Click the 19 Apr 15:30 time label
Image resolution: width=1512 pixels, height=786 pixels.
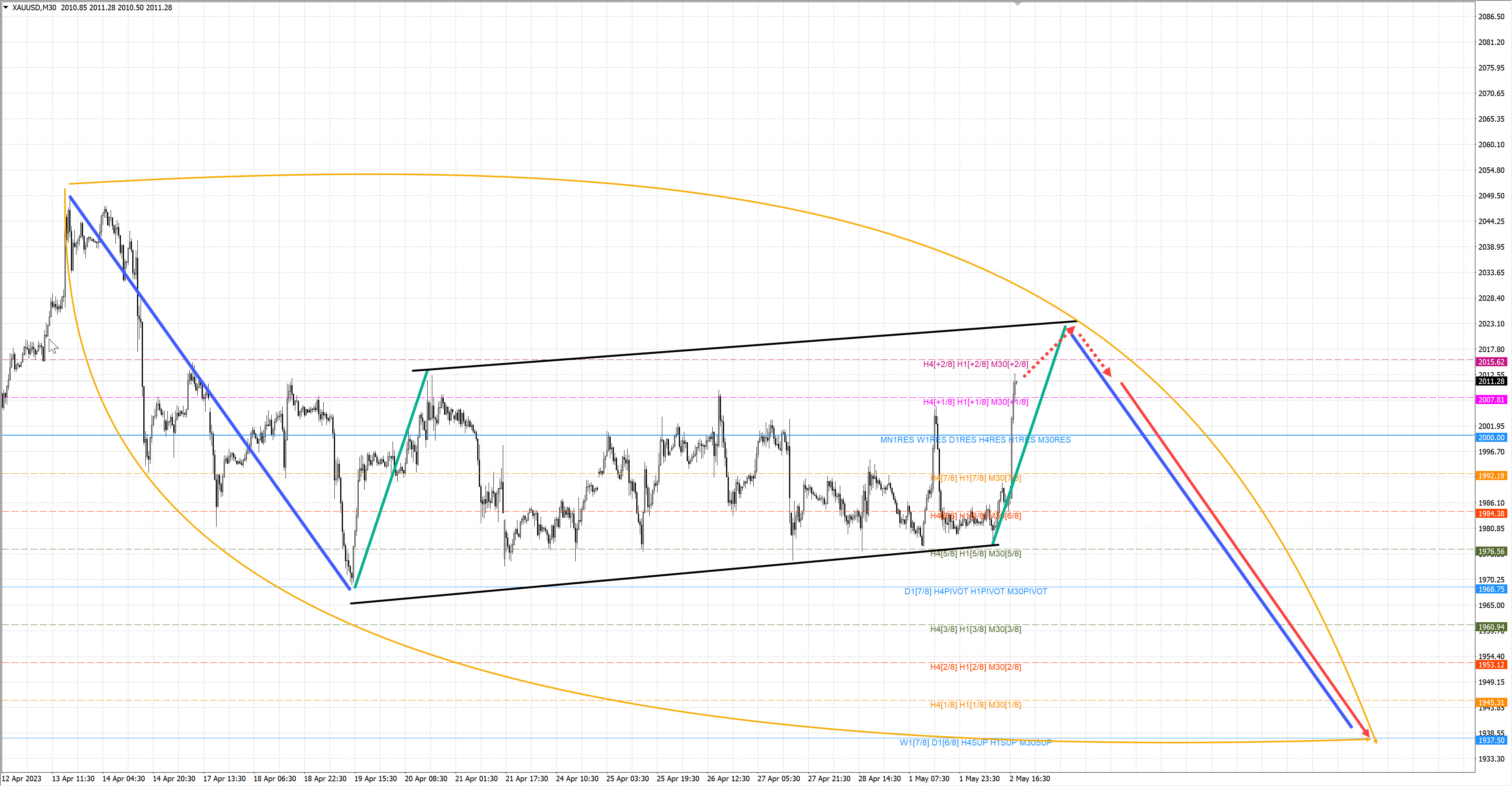pyautogui.click(x=376, y=779)
